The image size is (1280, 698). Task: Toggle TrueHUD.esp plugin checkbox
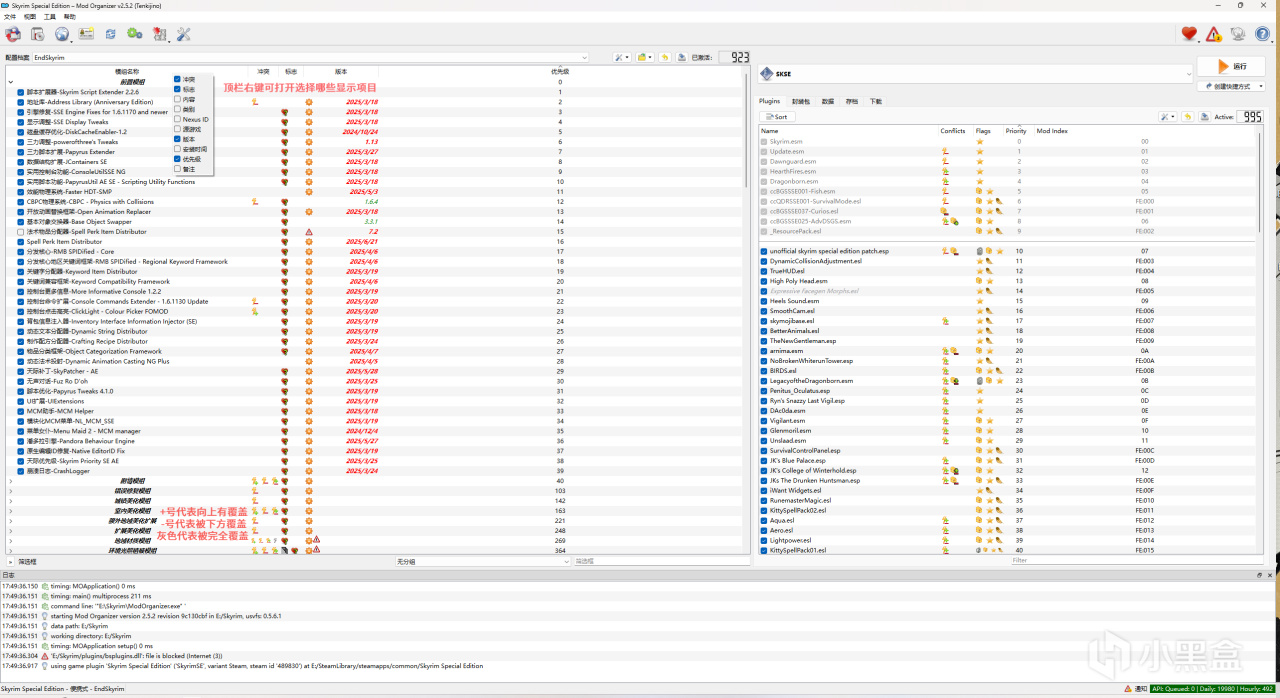[764, 271]
